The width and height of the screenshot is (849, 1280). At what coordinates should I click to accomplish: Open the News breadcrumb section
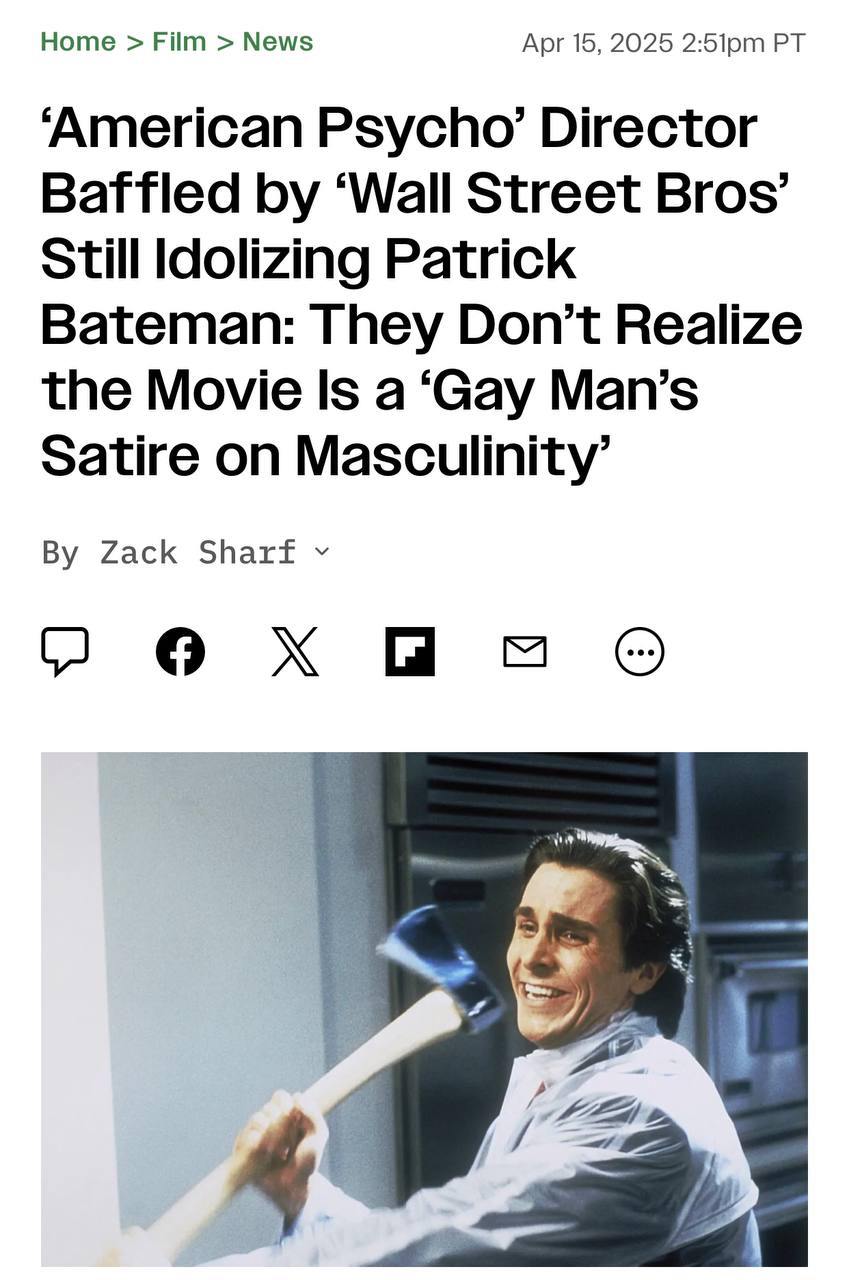(x=278, y=42)
